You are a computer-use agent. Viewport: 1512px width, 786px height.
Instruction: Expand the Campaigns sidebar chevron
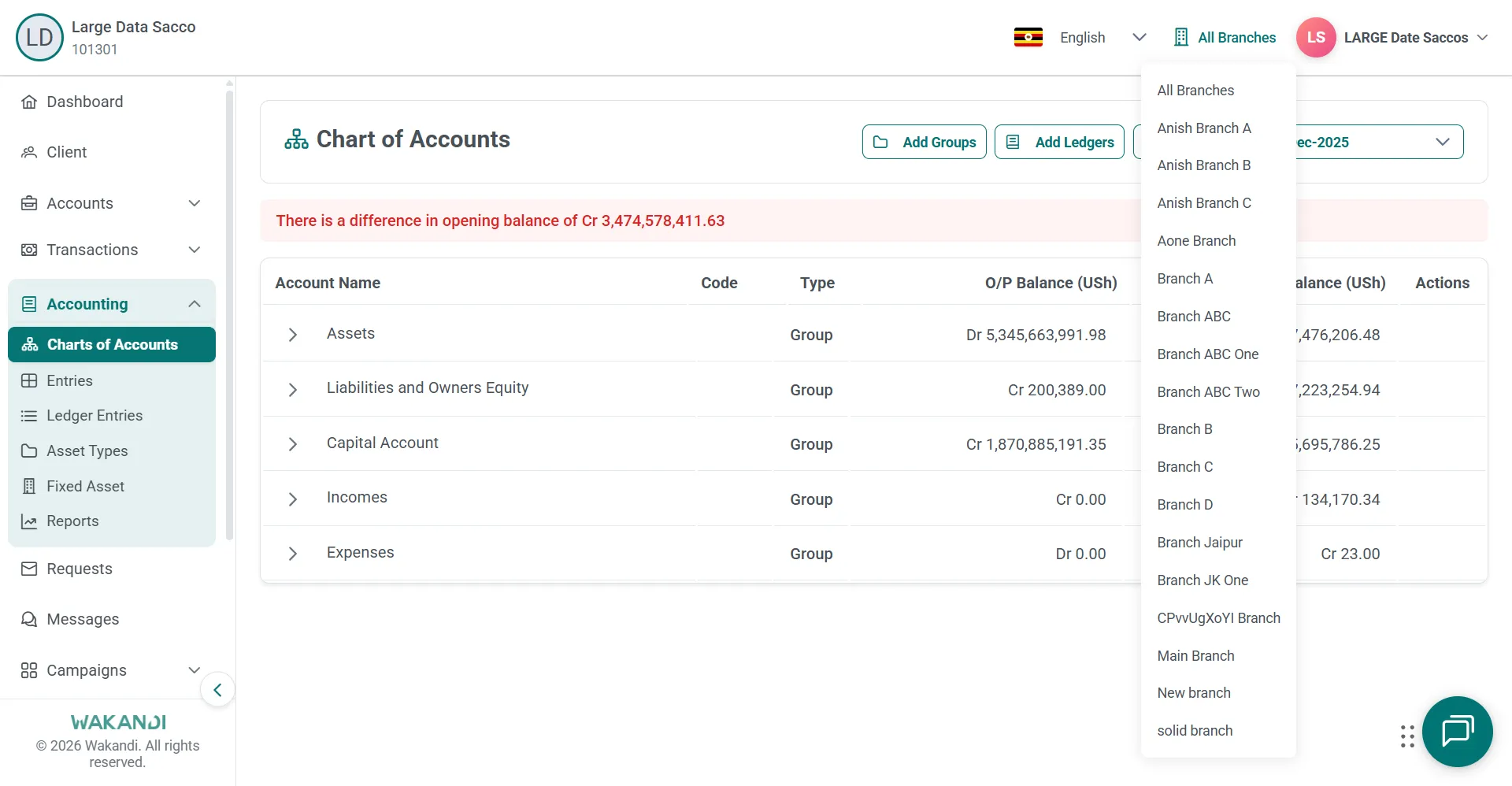(x=195, y=670)
